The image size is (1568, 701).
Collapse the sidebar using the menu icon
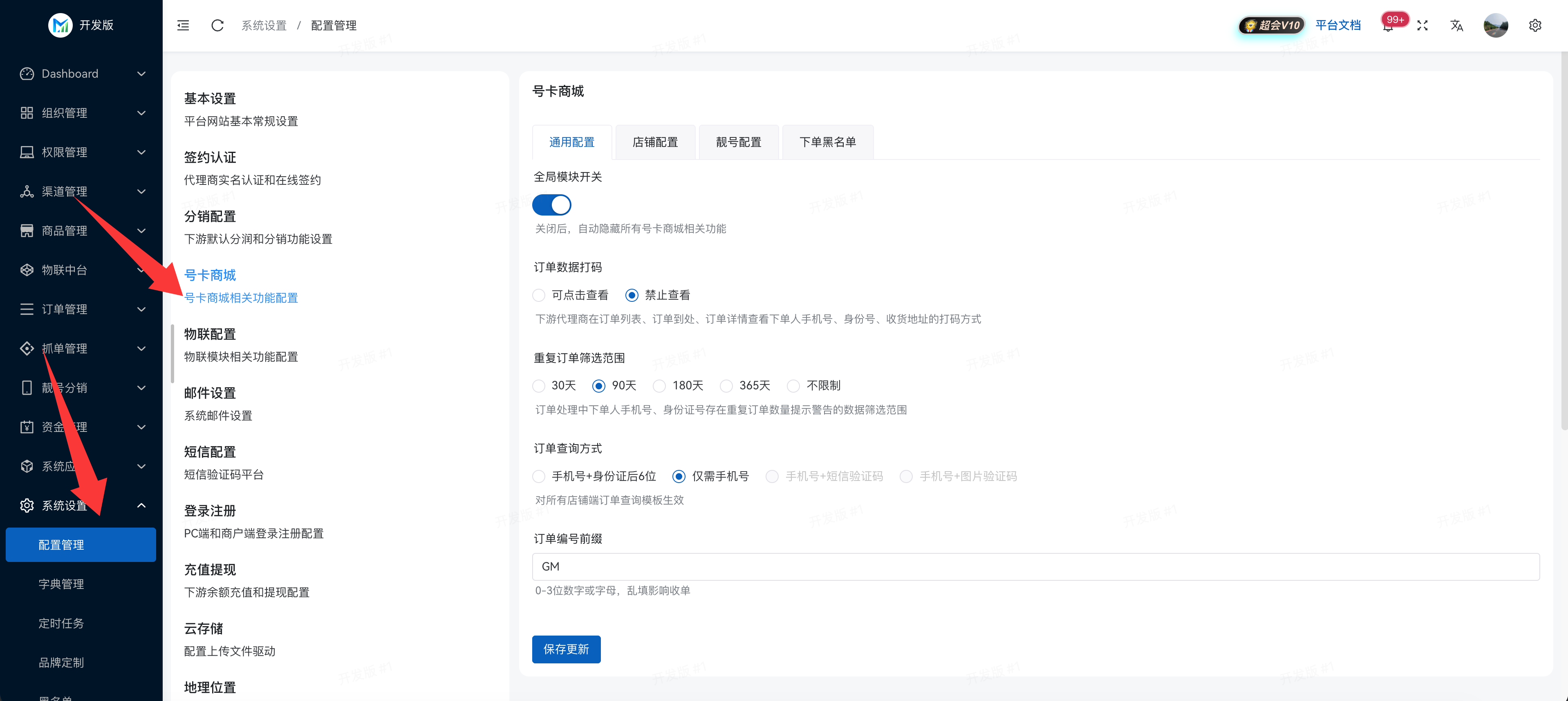(183, 25)
